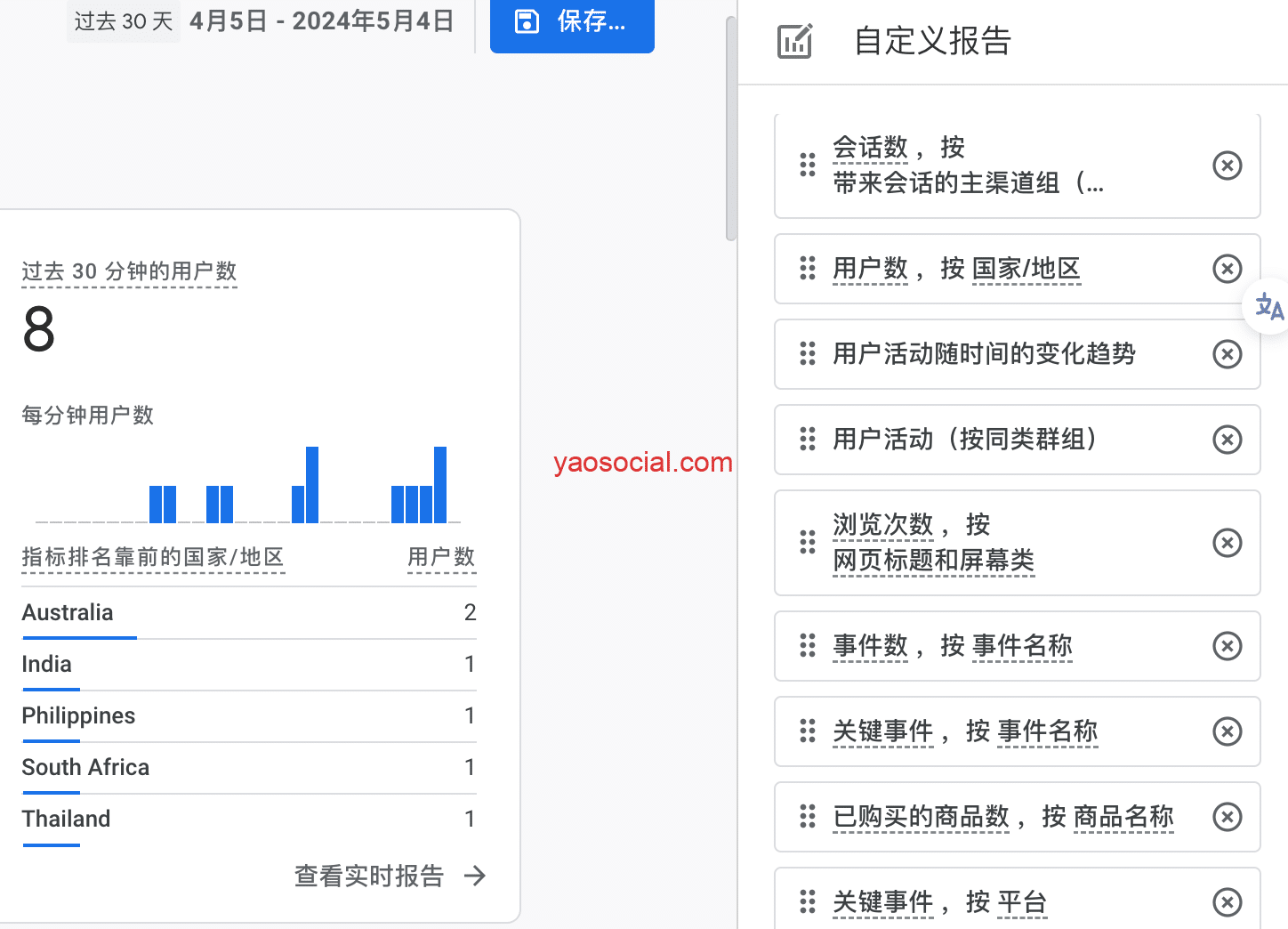Remove the 已购买的商品数 card

(x=1227, y=817)
